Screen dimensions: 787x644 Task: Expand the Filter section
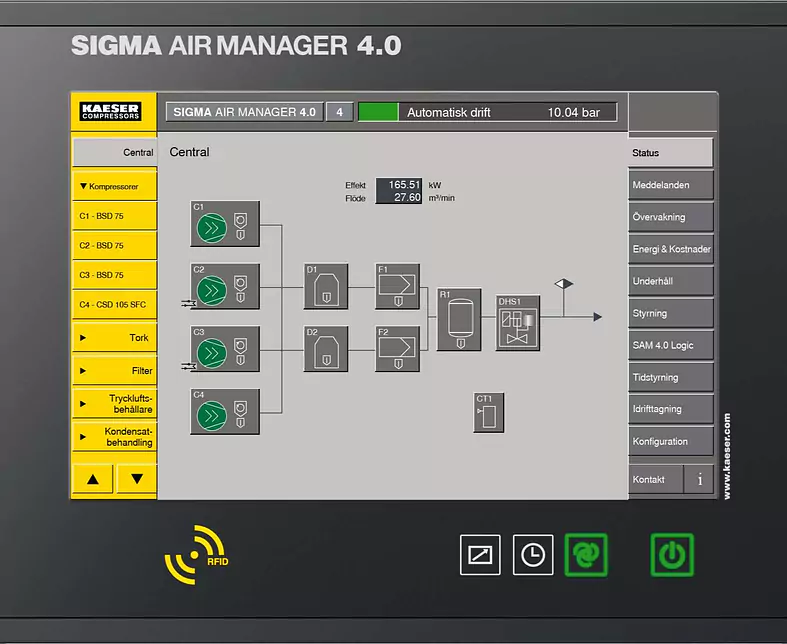[114, 370]
